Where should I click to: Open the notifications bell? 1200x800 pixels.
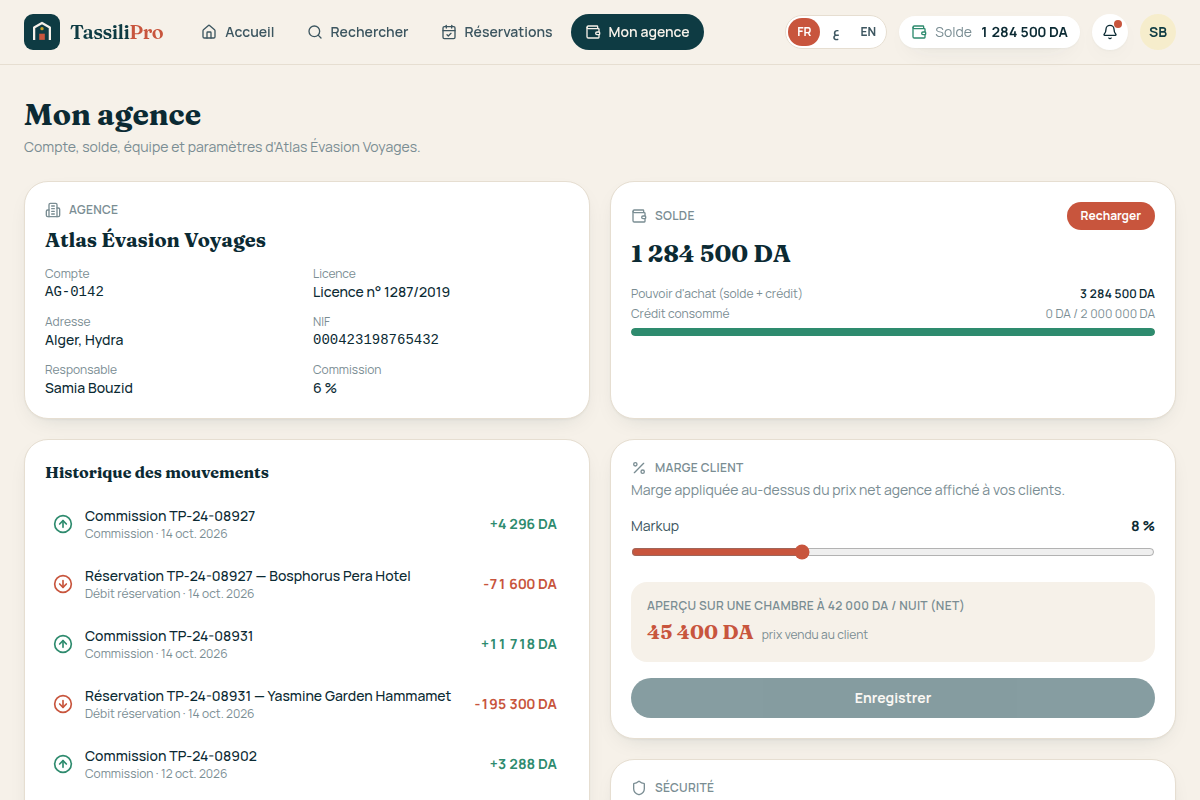pos(1110,32)
